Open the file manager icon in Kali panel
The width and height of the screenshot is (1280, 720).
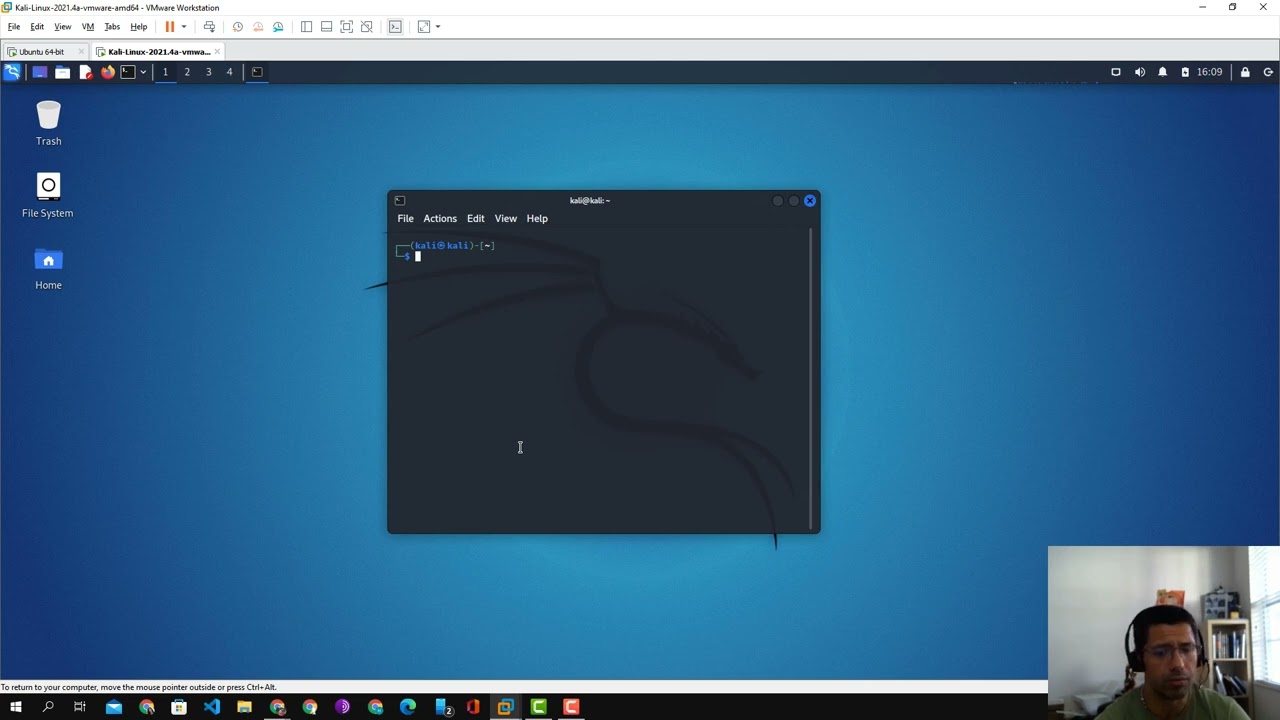pos(62,72)
